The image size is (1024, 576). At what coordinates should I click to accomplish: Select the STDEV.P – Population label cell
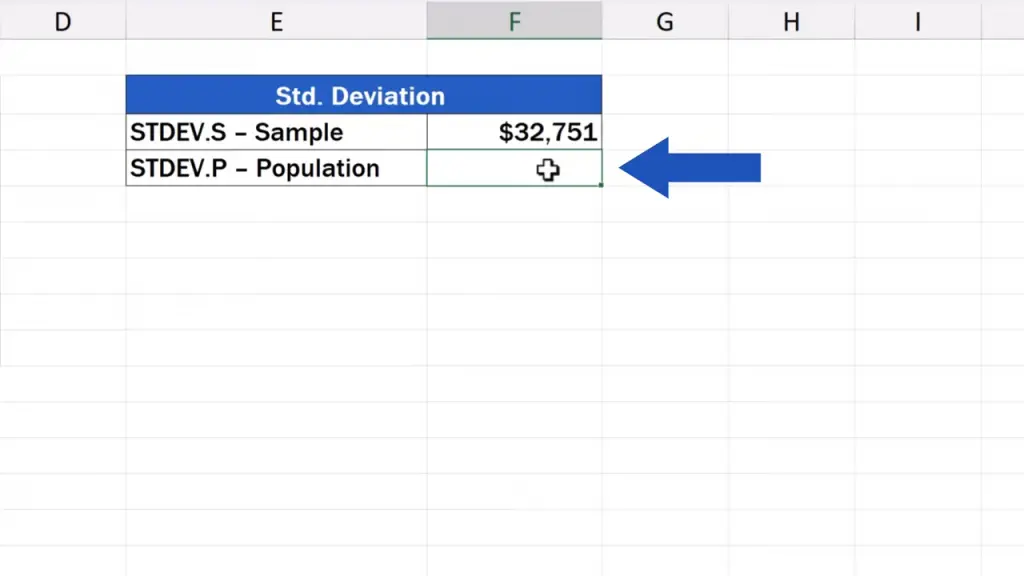(x=276, y=168)
